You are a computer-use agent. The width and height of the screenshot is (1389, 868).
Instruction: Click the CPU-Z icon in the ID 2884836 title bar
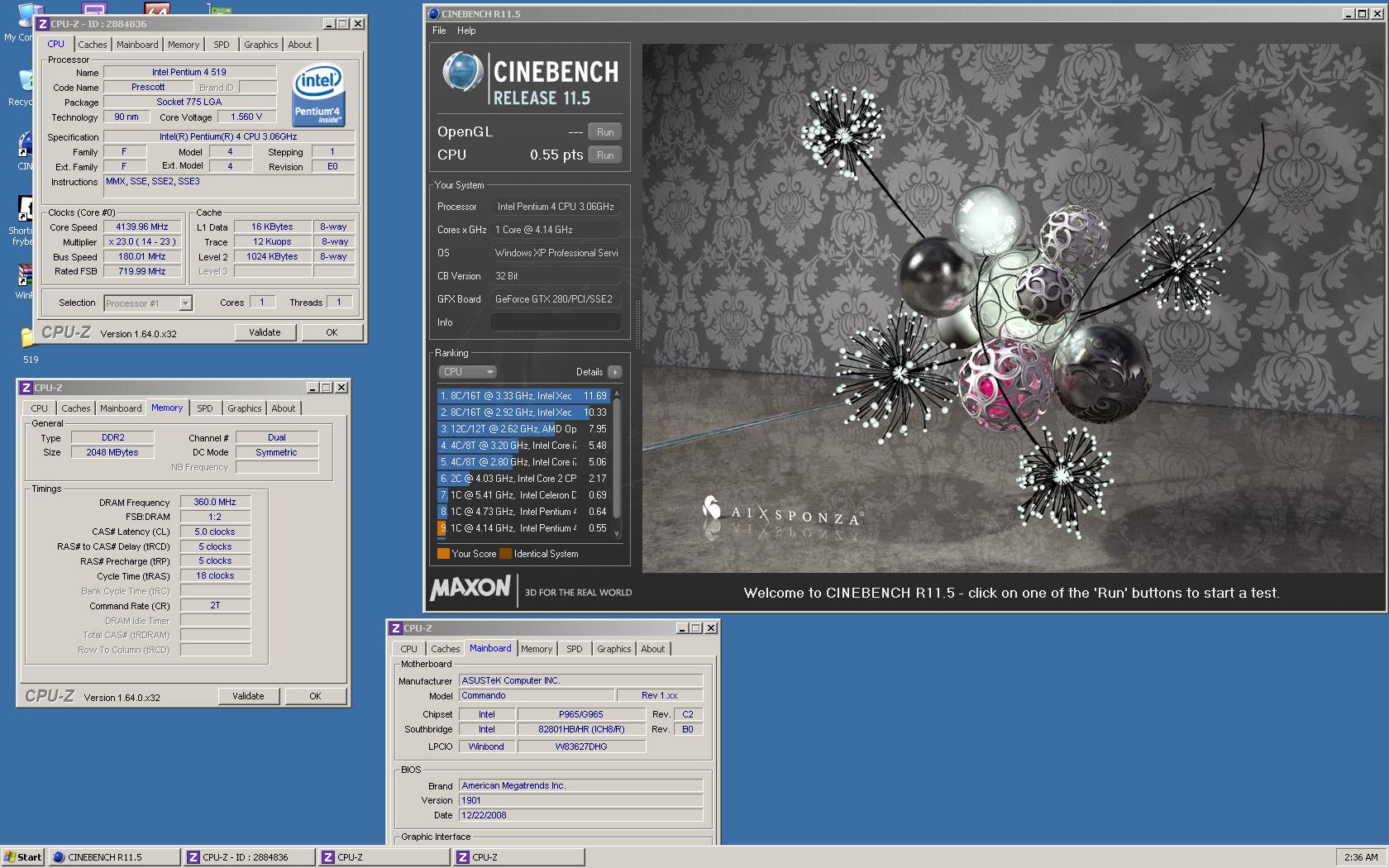point(43,24)
